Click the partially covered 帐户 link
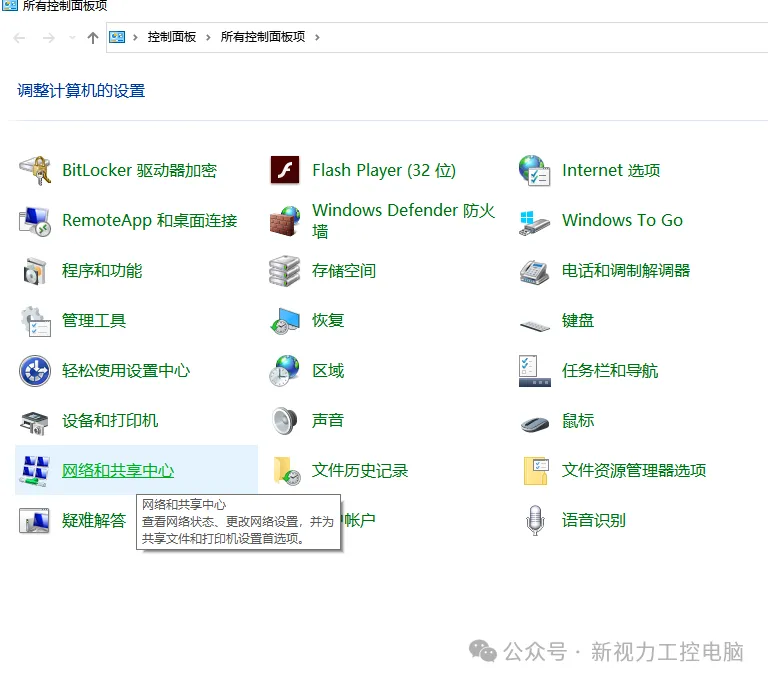This screenshot has height=682, width=768. [359, 521]
